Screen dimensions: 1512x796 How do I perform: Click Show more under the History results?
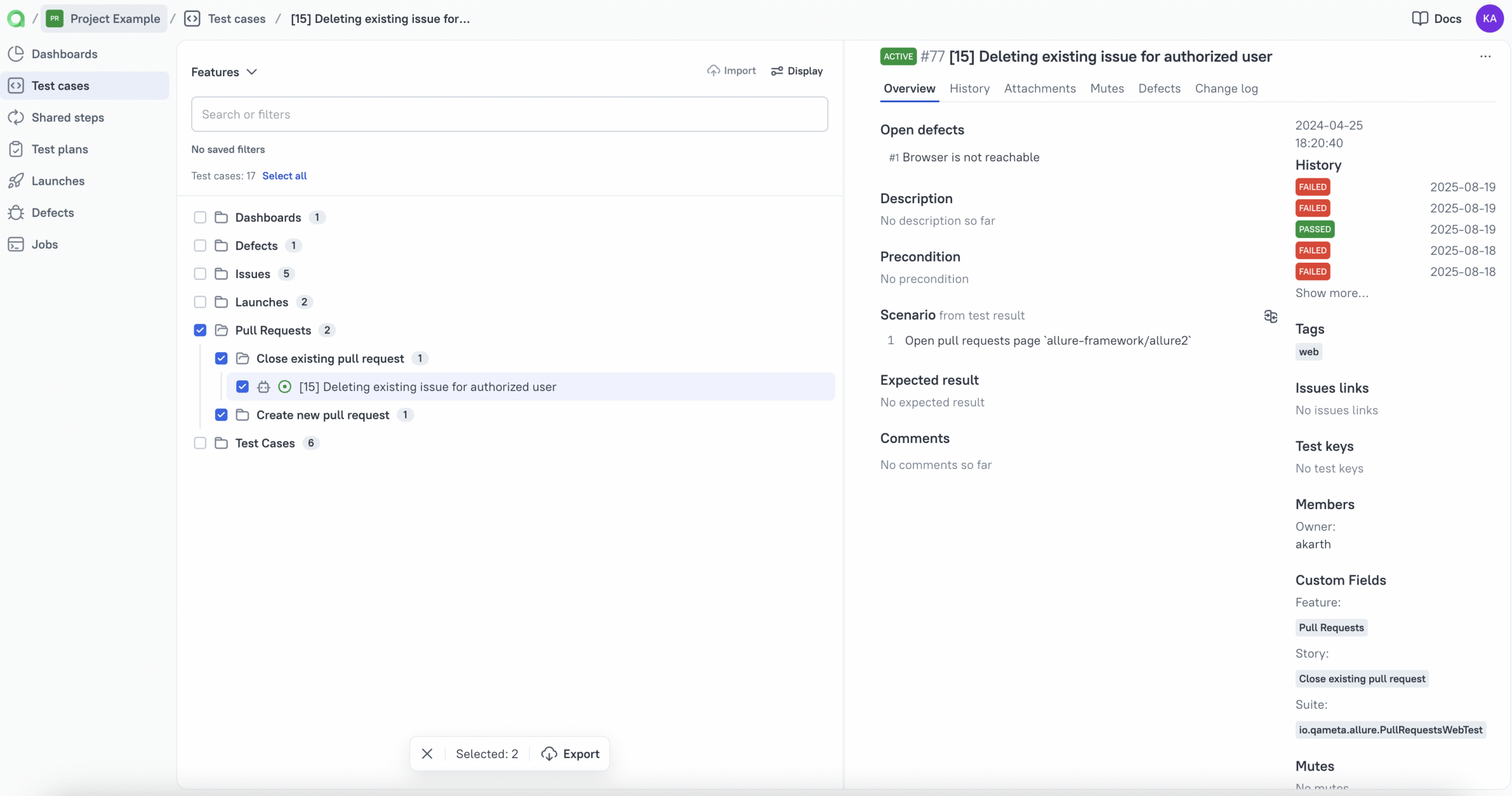1332,293
